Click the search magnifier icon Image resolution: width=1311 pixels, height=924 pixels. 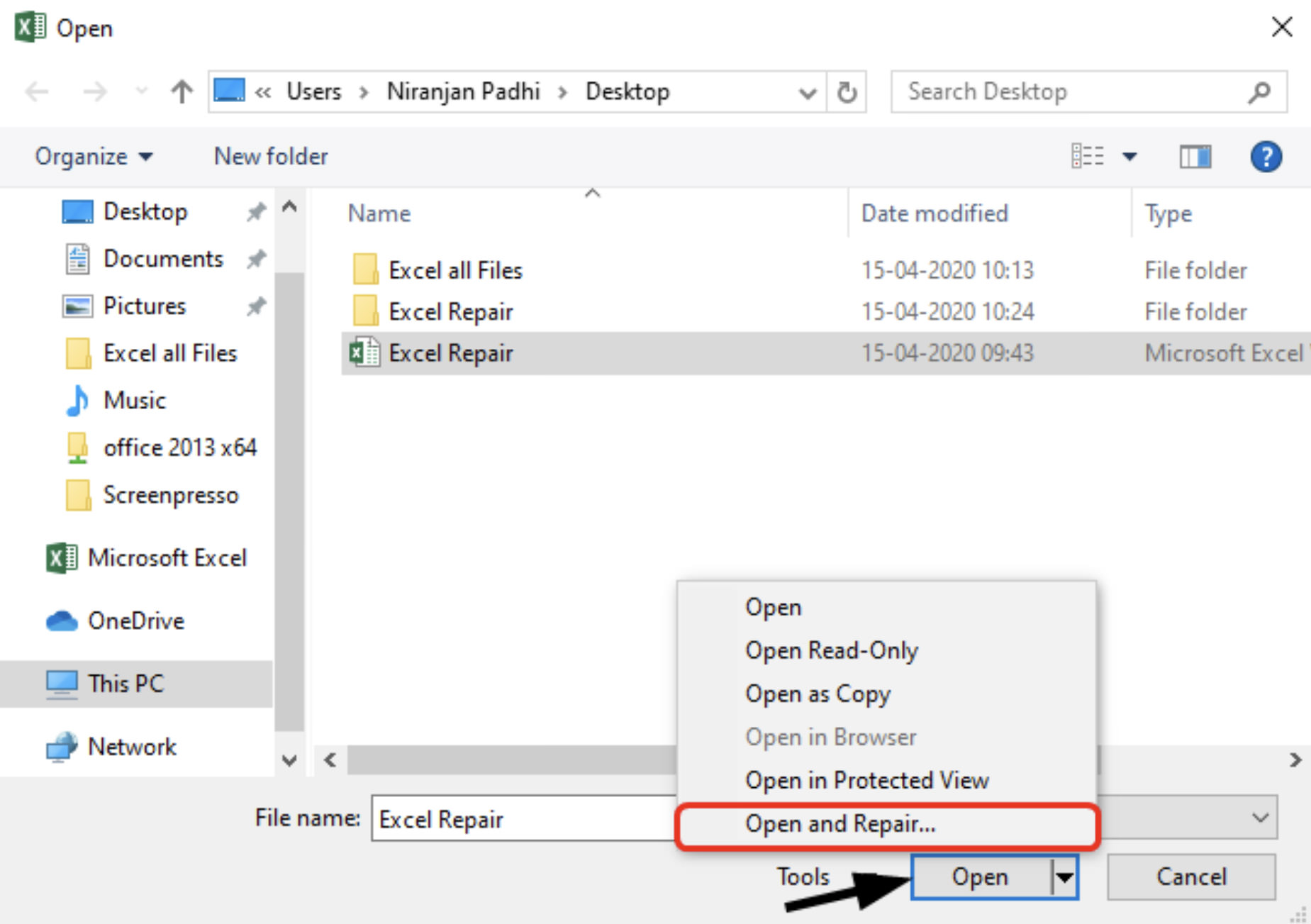pos(1260,91)
